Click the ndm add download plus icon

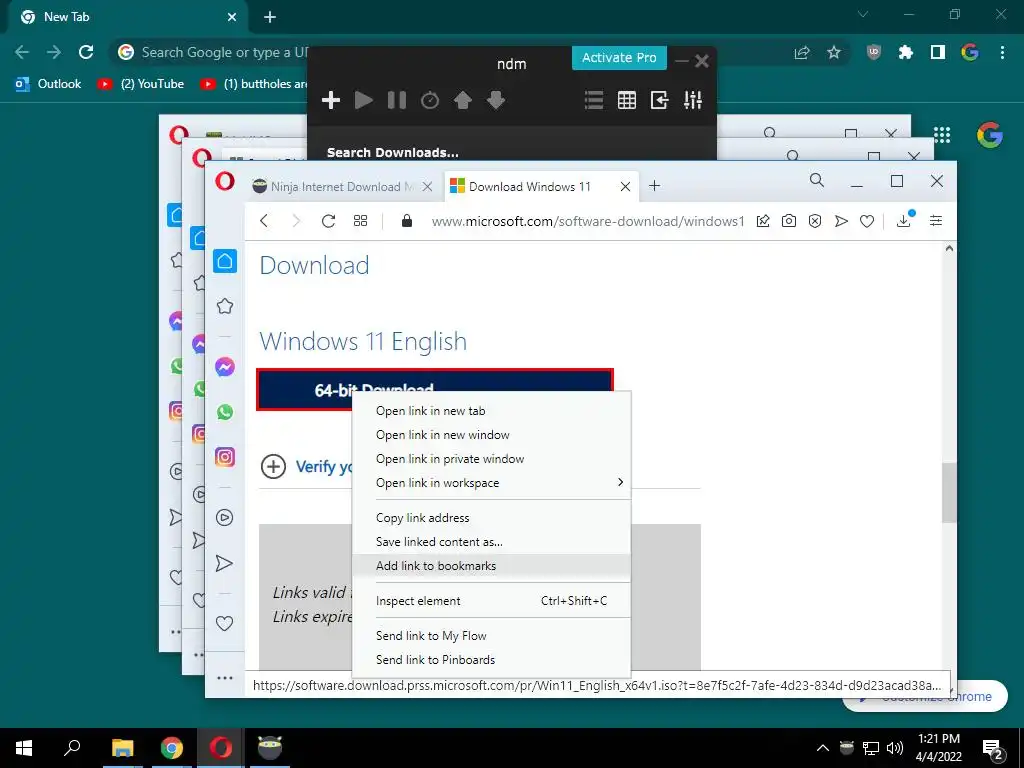tap(331, 100)
